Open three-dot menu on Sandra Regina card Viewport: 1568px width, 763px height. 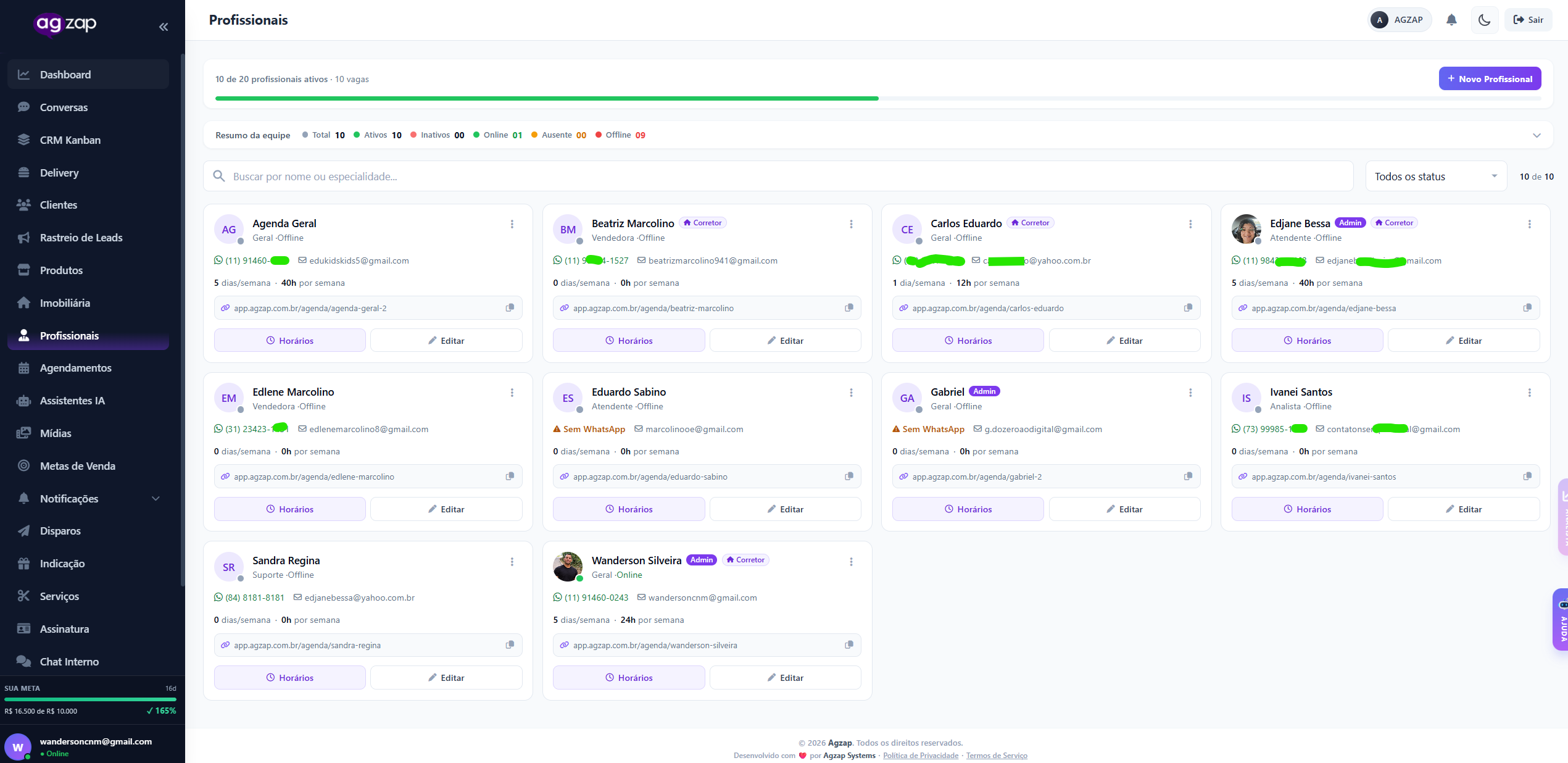pos(512,562)
